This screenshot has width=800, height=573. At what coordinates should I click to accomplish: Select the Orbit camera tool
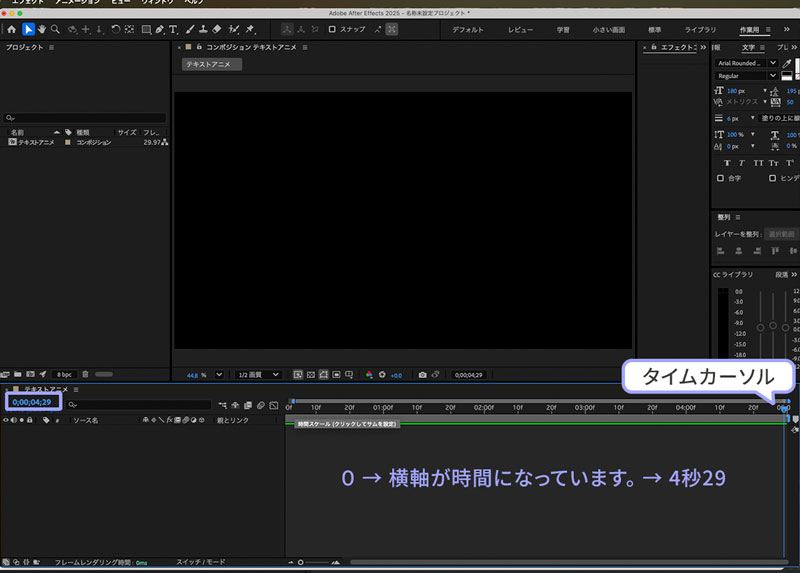pyautogui.click(x=73, y=30)
